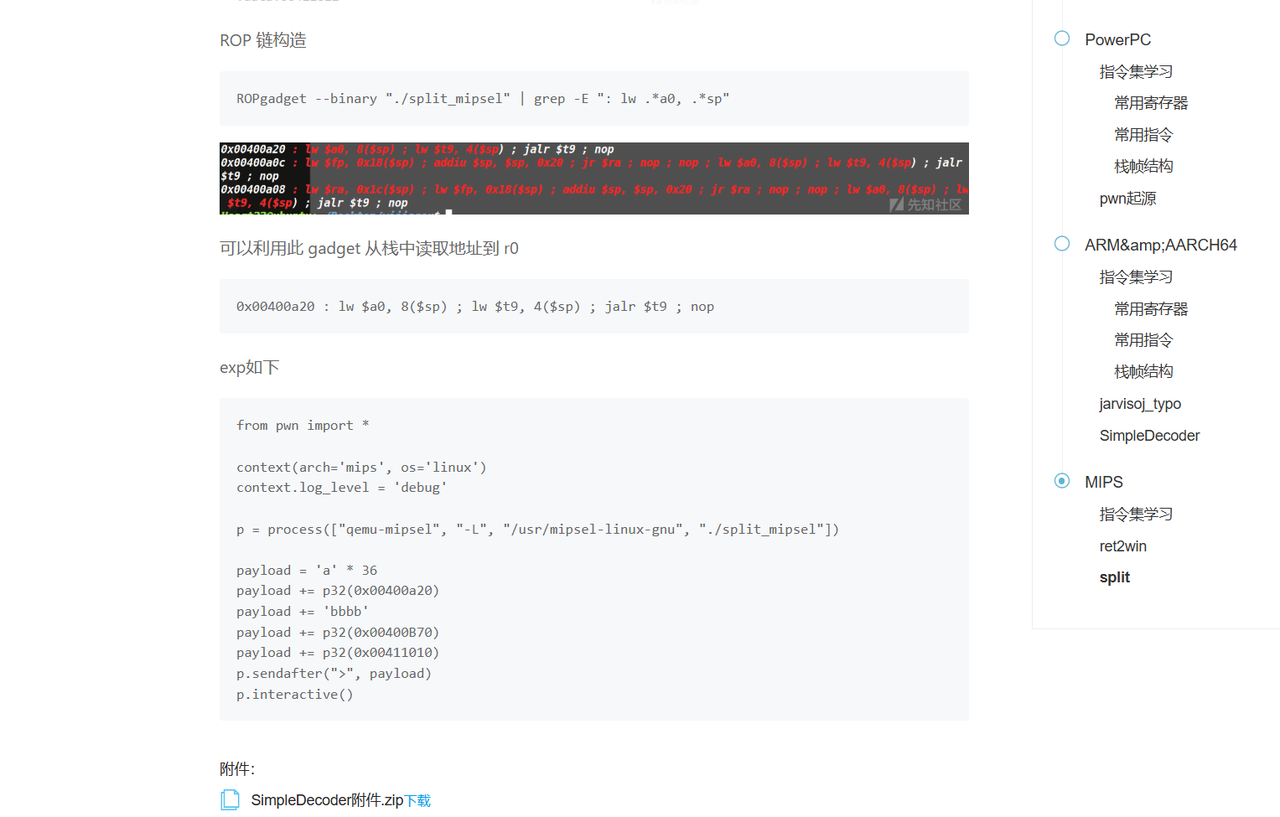Click the ROPgadget --binary command code block
Viewport: 1280px width, 817px height.
pos(594,98)
